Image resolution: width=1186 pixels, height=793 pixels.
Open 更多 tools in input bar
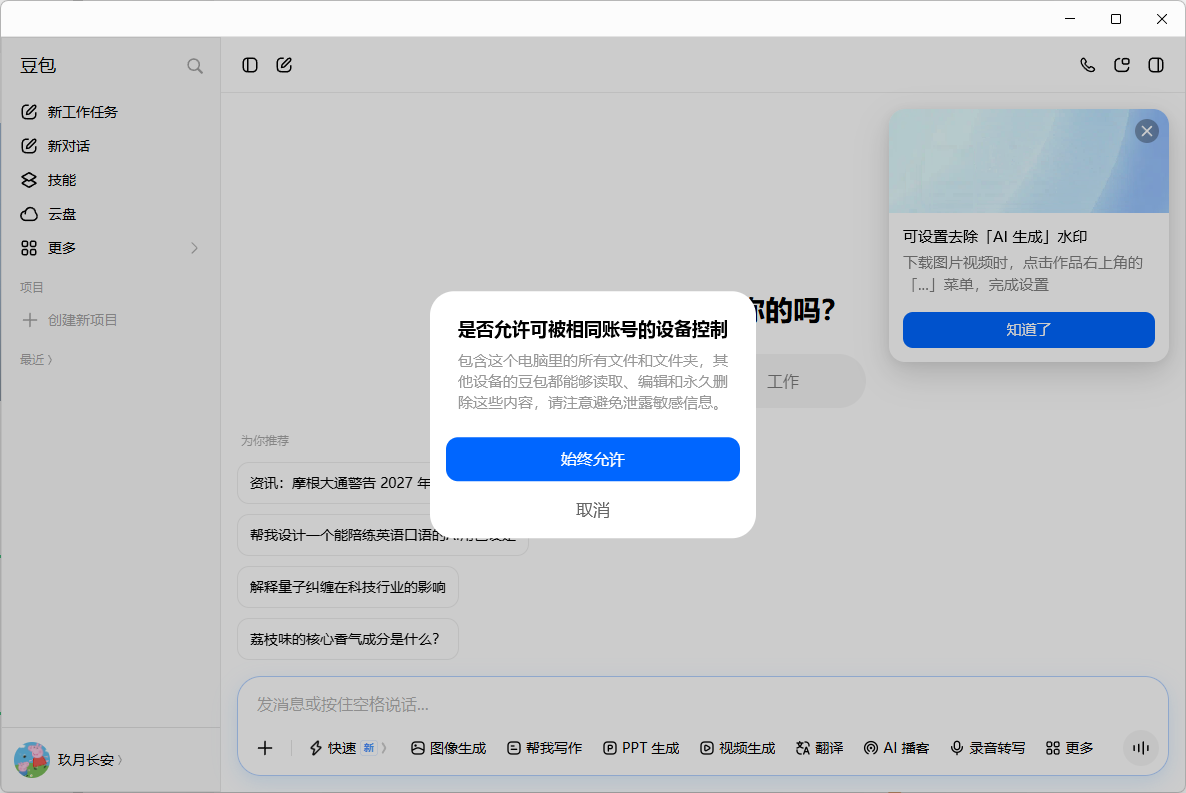[x=1070, y=748]
